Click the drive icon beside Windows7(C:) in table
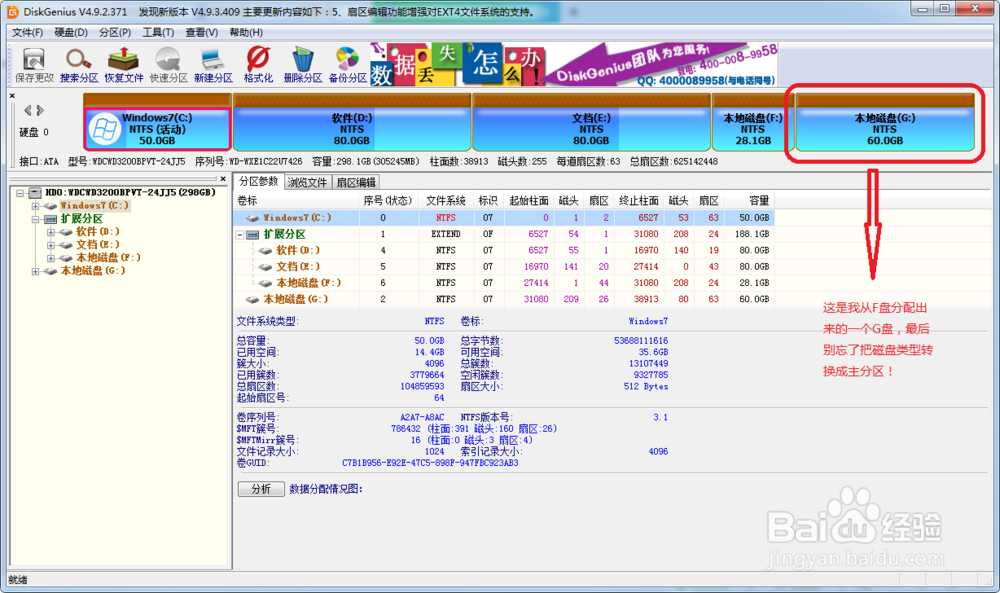The image size is (1000, 593). 253,218
